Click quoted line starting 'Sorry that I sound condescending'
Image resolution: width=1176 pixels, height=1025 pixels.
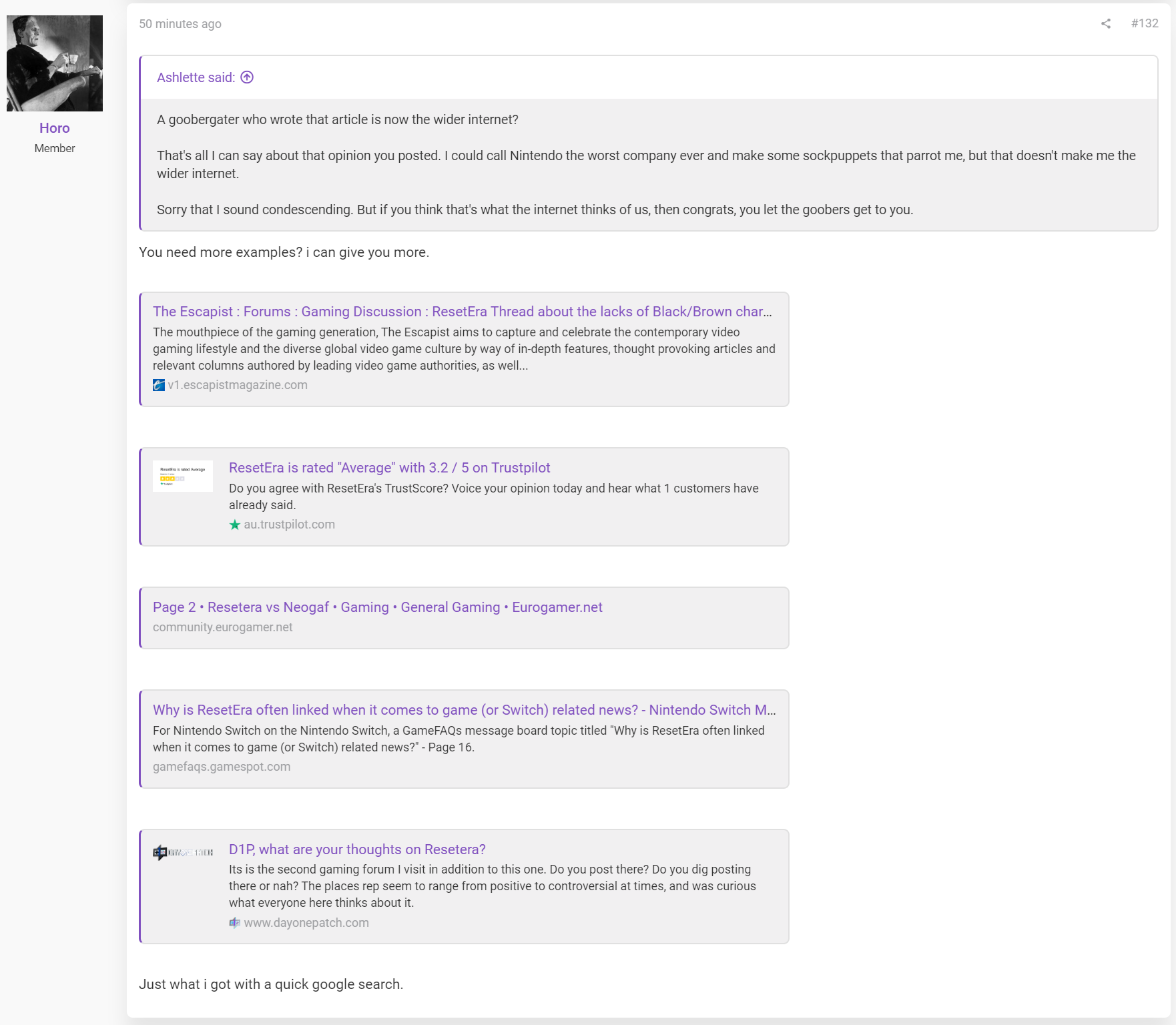click(535, 210)
